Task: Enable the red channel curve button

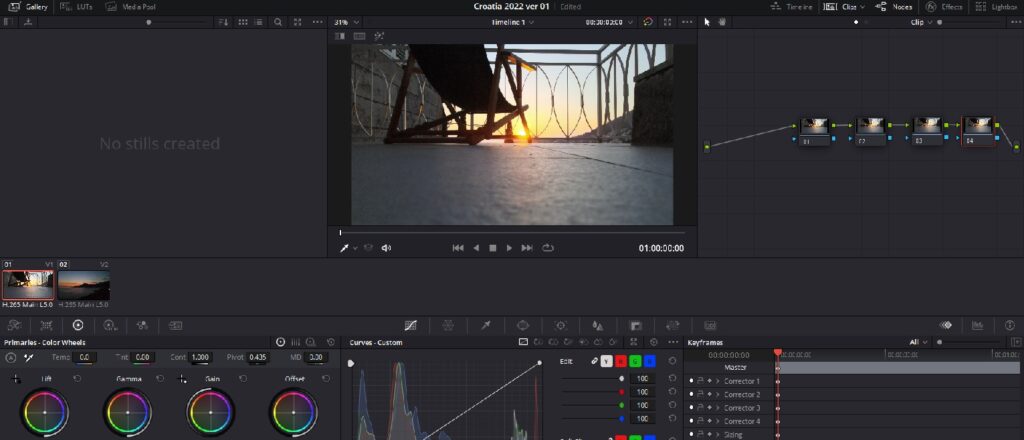Action: 621,361
